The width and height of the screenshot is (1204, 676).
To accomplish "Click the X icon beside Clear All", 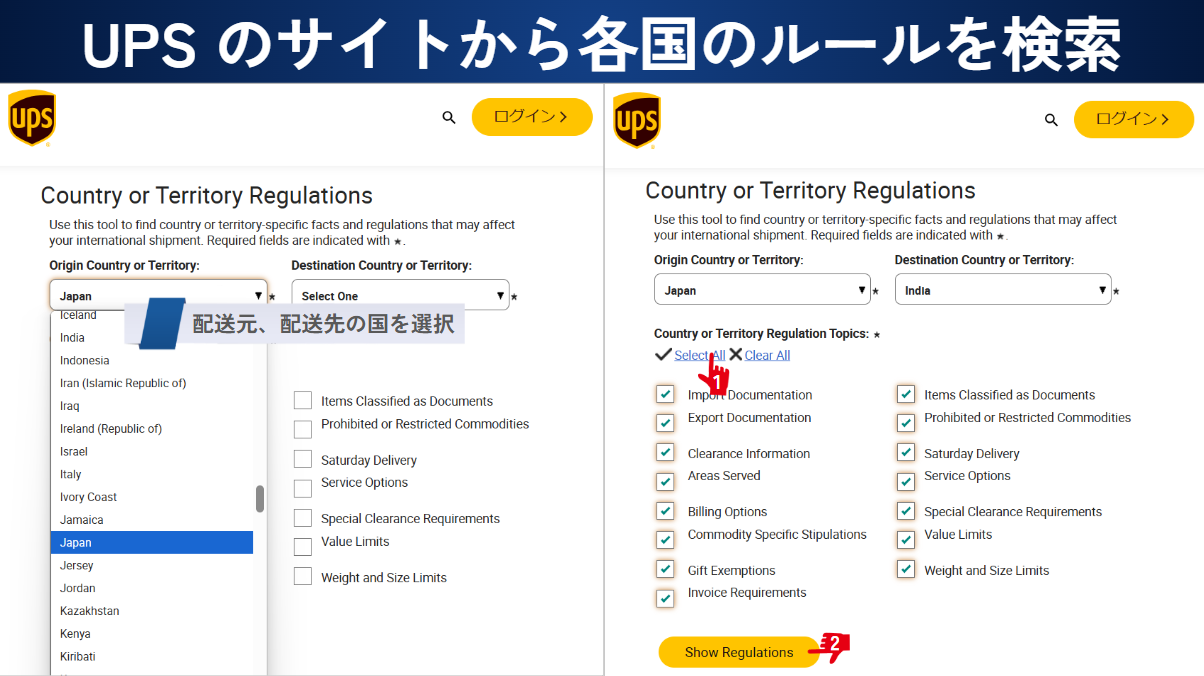I will [x=735, y=355].
